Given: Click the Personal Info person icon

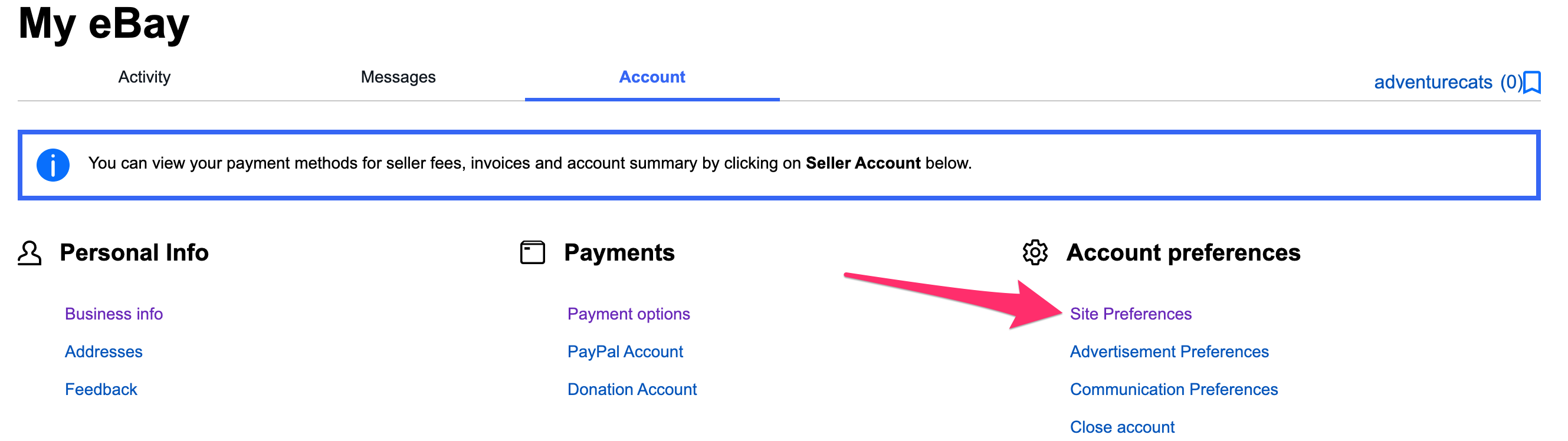Looking at the screenshot, I should (29, 252).
